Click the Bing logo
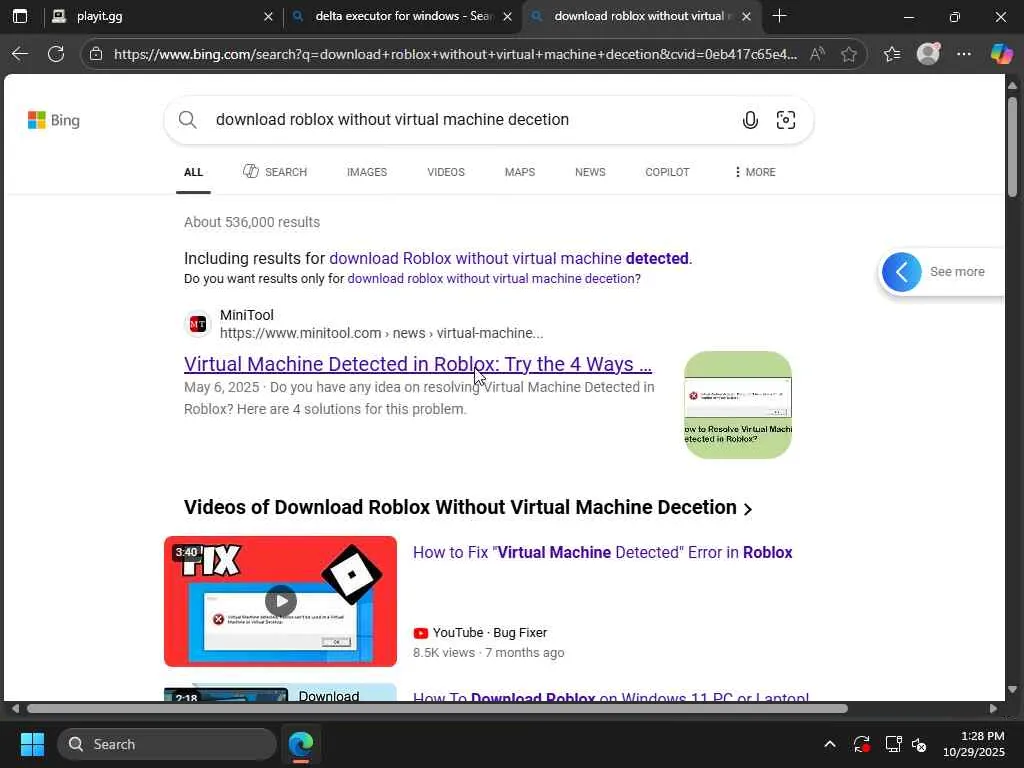 point(54,120)
